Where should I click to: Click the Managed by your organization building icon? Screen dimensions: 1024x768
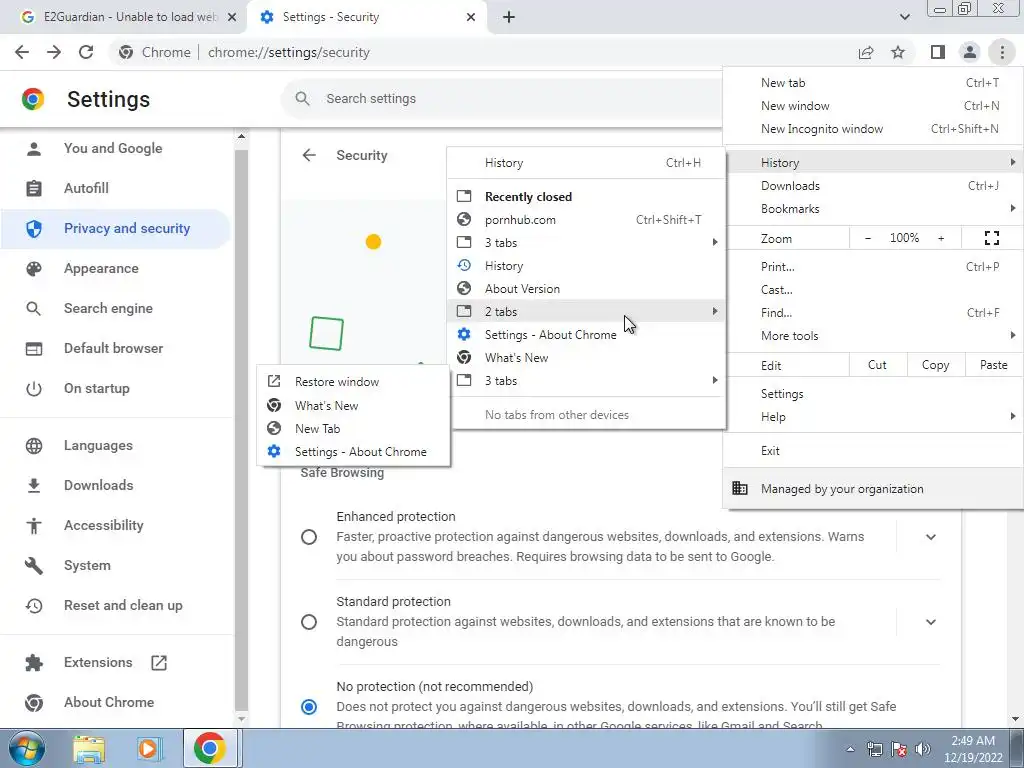(739, 488)
